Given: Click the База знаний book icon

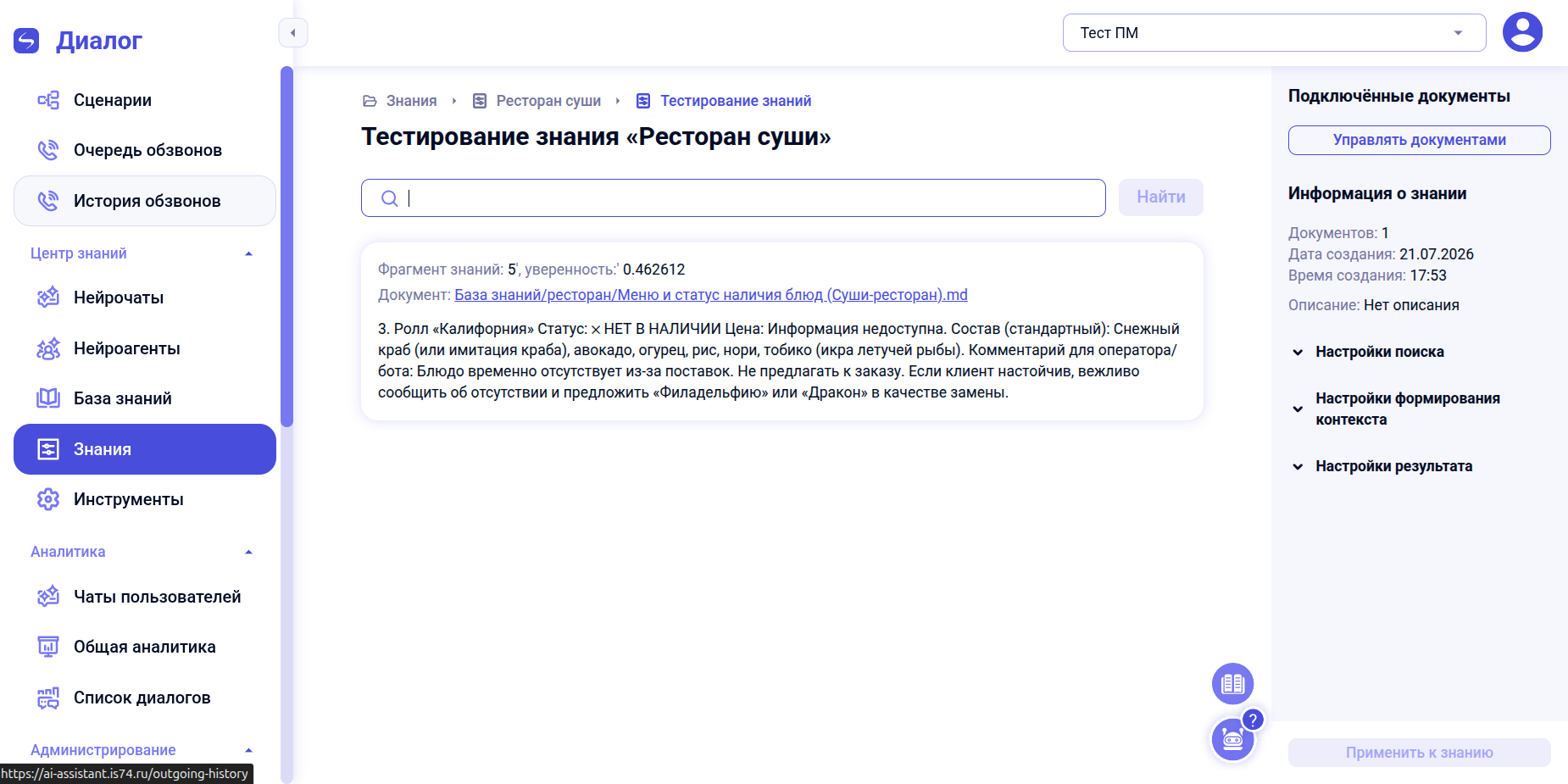Looking at the screenshot, I should coord(48,398).
